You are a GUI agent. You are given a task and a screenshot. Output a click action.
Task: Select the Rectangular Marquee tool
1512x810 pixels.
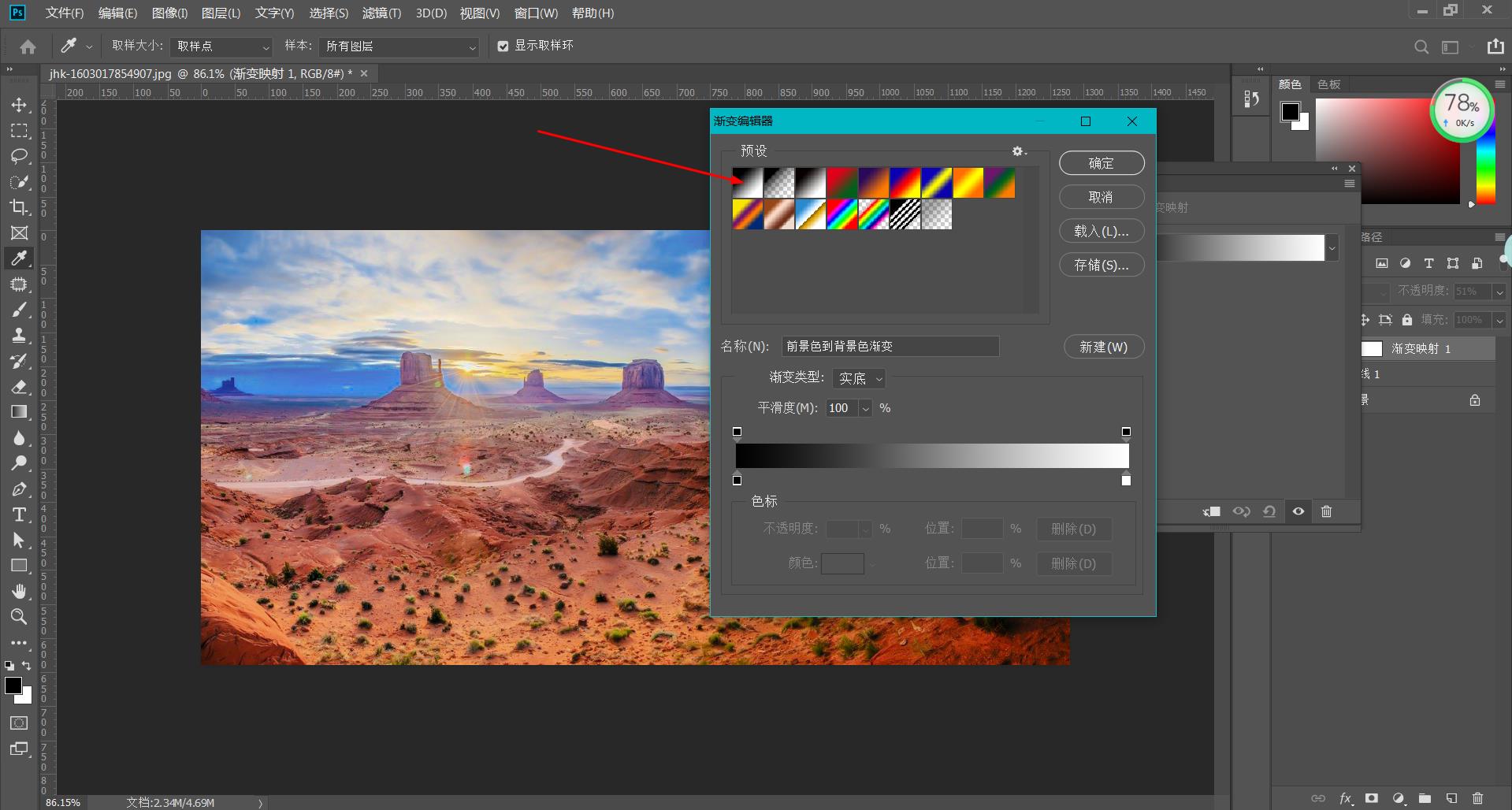19,131
